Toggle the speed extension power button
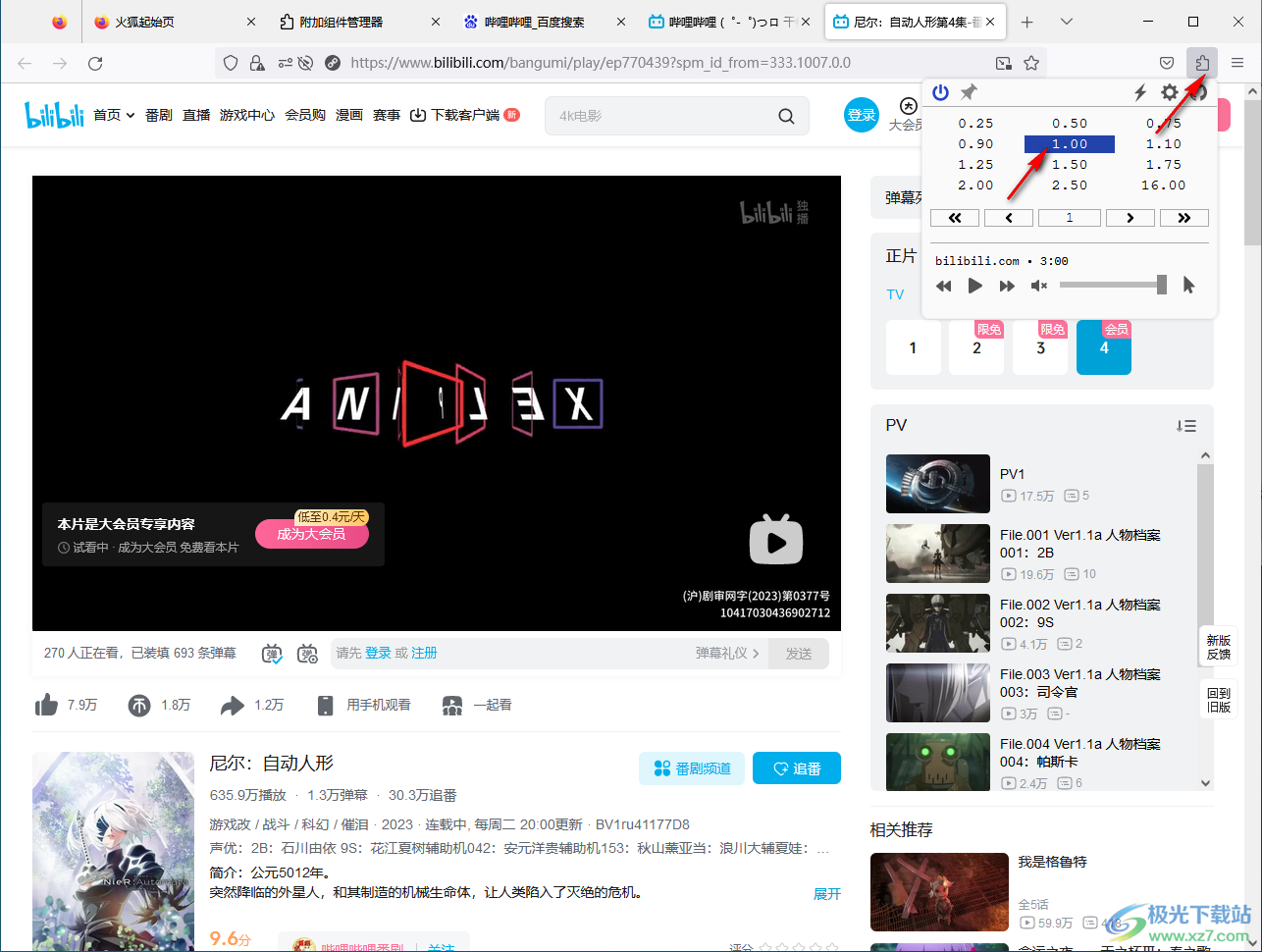 [x=940, y=92]
